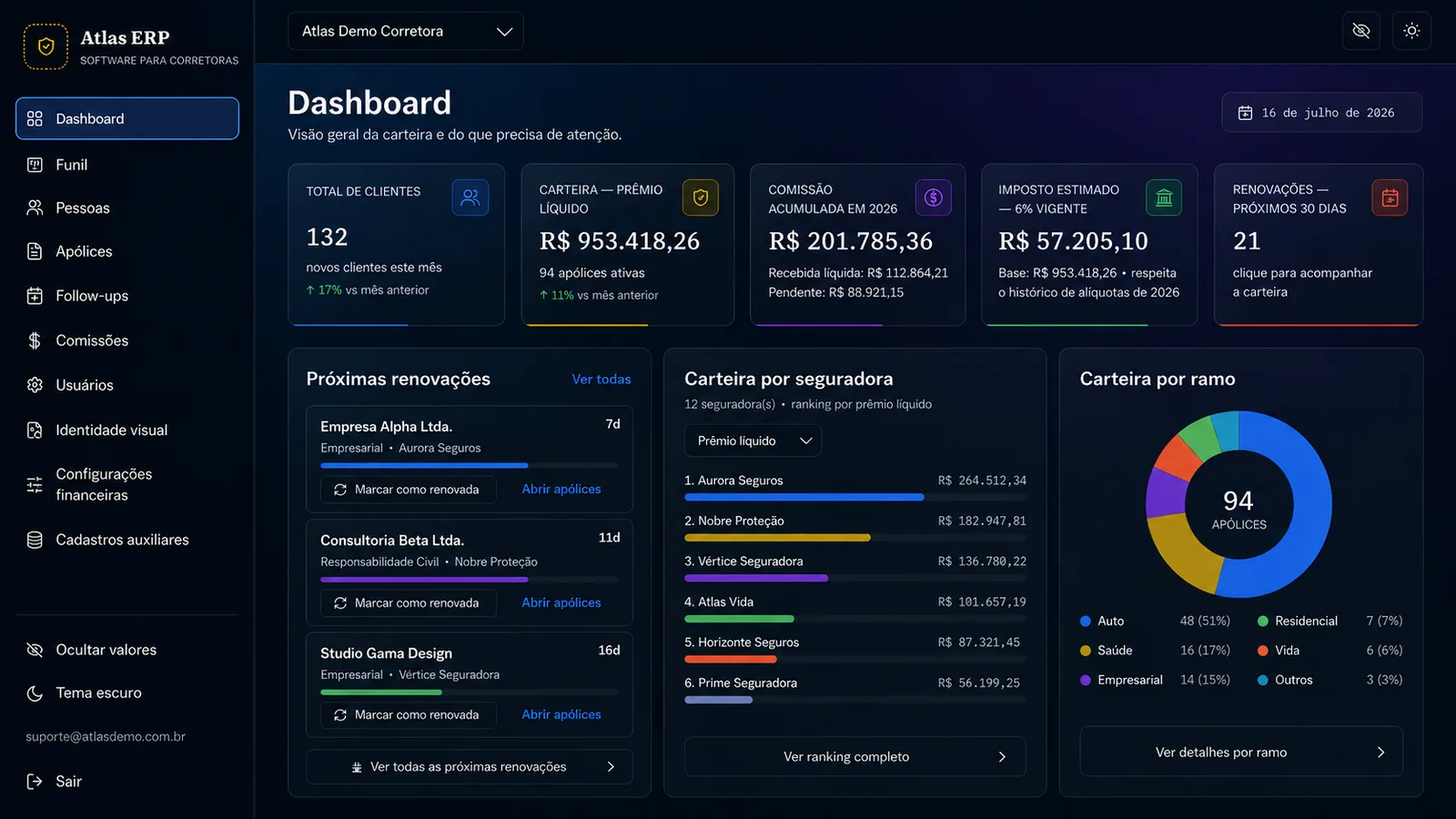This screenshot has height=819, width=1456.
Task: Click the refresh icon in Studio Gama Design row
Action: pos(340,715)
